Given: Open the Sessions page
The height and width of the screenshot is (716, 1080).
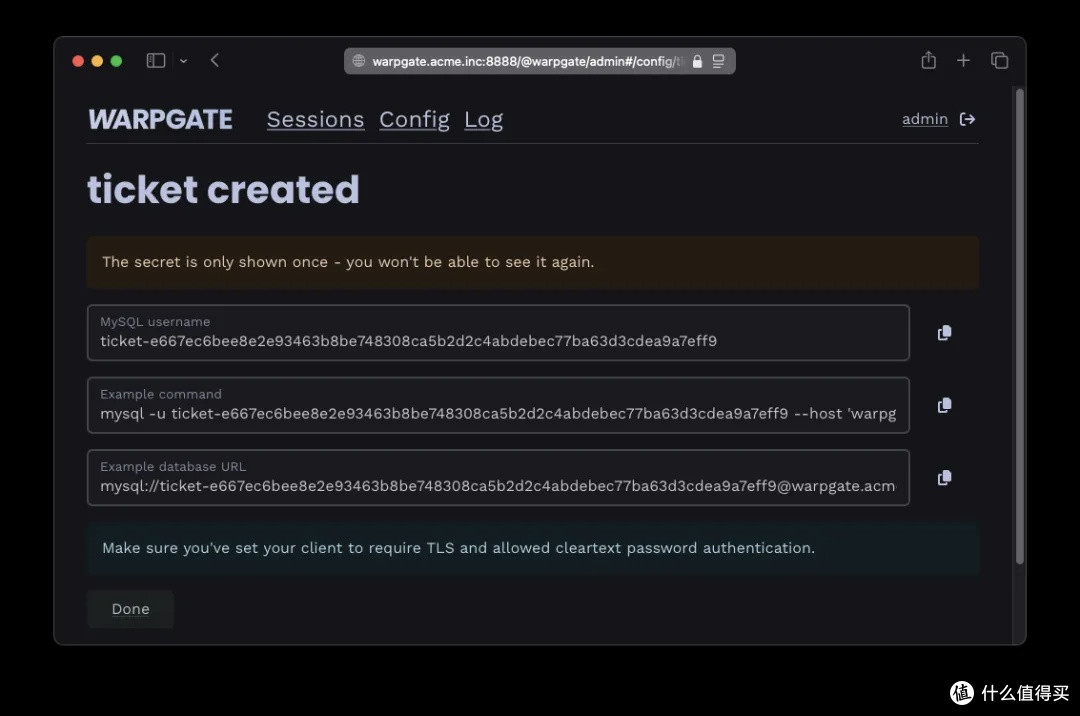Looking at the screenshot, I should (315, 120).
